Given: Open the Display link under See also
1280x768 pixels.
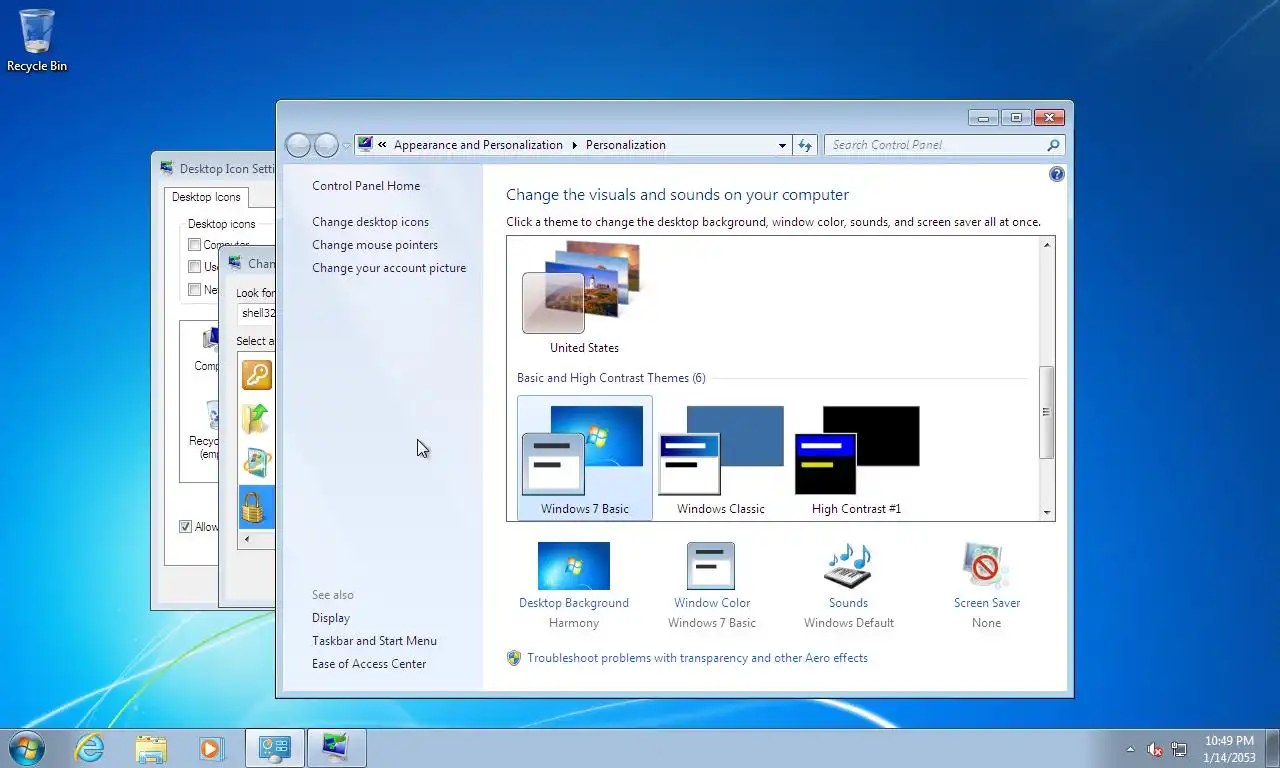Looking at the screenshot, I should [331, 618].
